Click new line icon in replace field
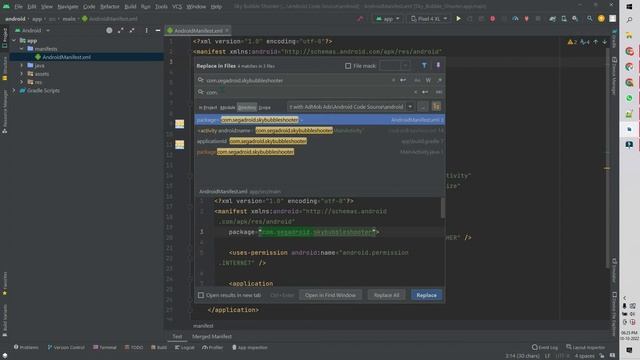 pos(425,92)
